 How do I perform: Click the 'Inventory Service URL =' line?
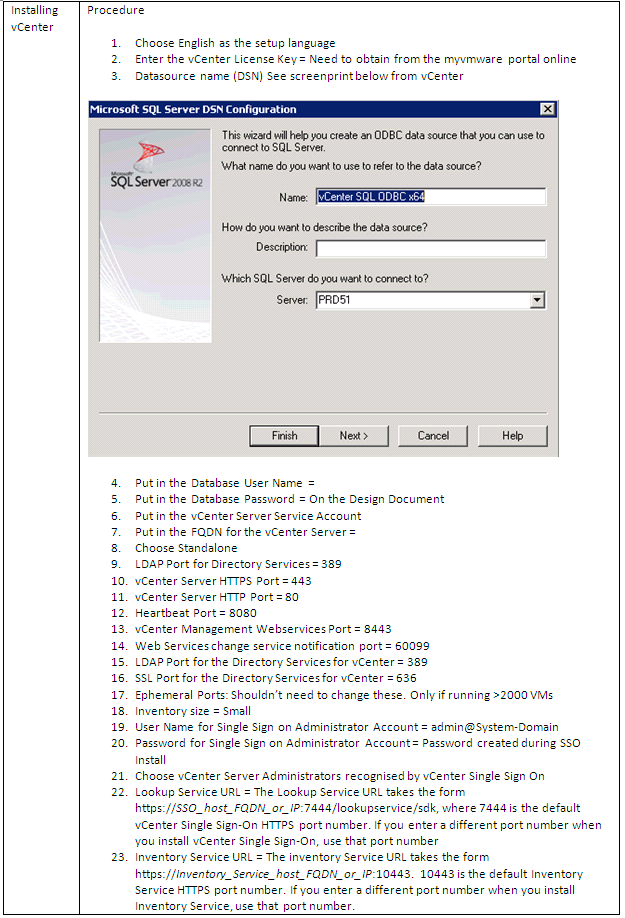coord(312,857)
